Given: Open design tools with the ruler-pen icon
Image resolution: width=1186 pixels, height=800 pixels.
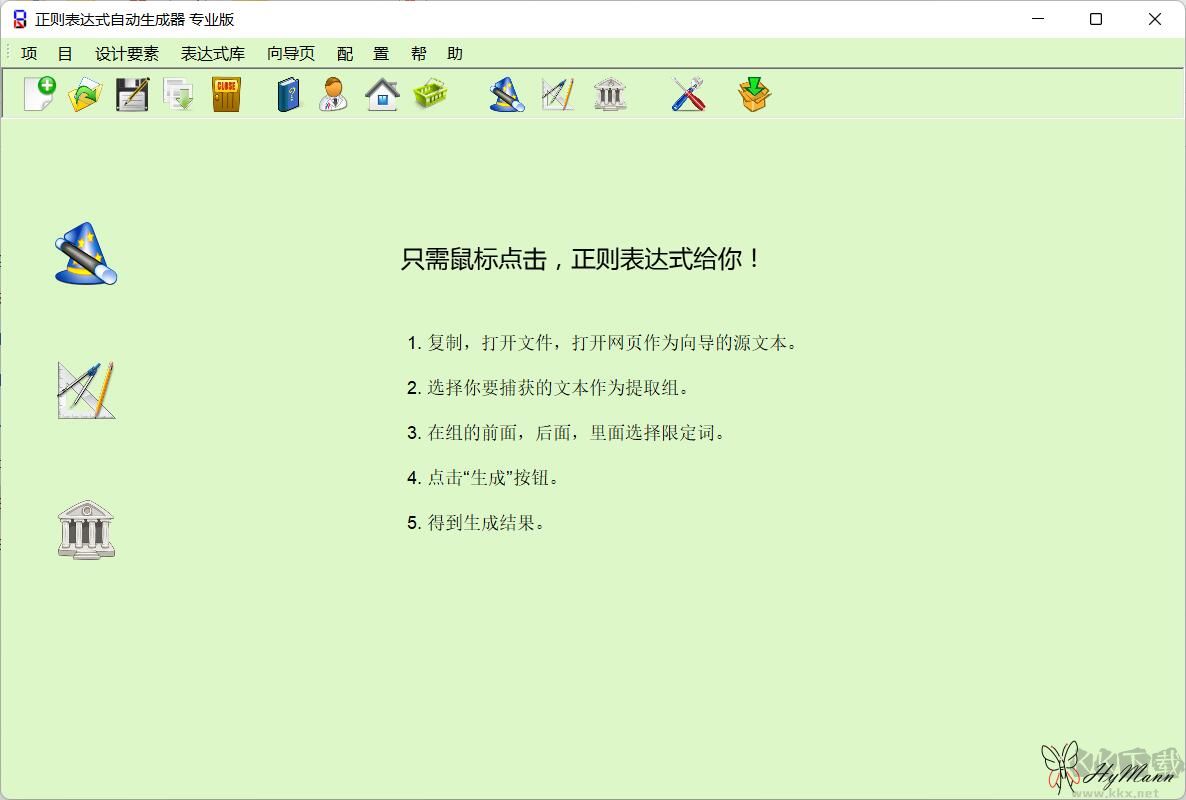Looking at the screenshot, I should [x=557, y=93].
